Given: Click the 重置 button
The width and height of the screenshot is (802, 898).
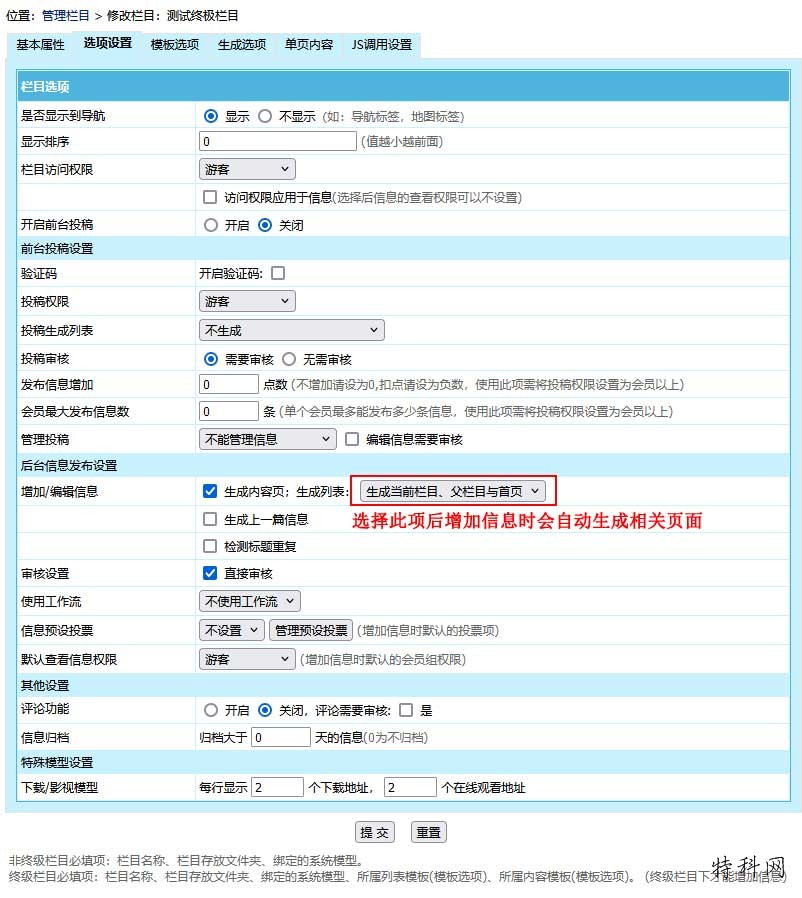Looking at the screenshot, I should [428, 832].
